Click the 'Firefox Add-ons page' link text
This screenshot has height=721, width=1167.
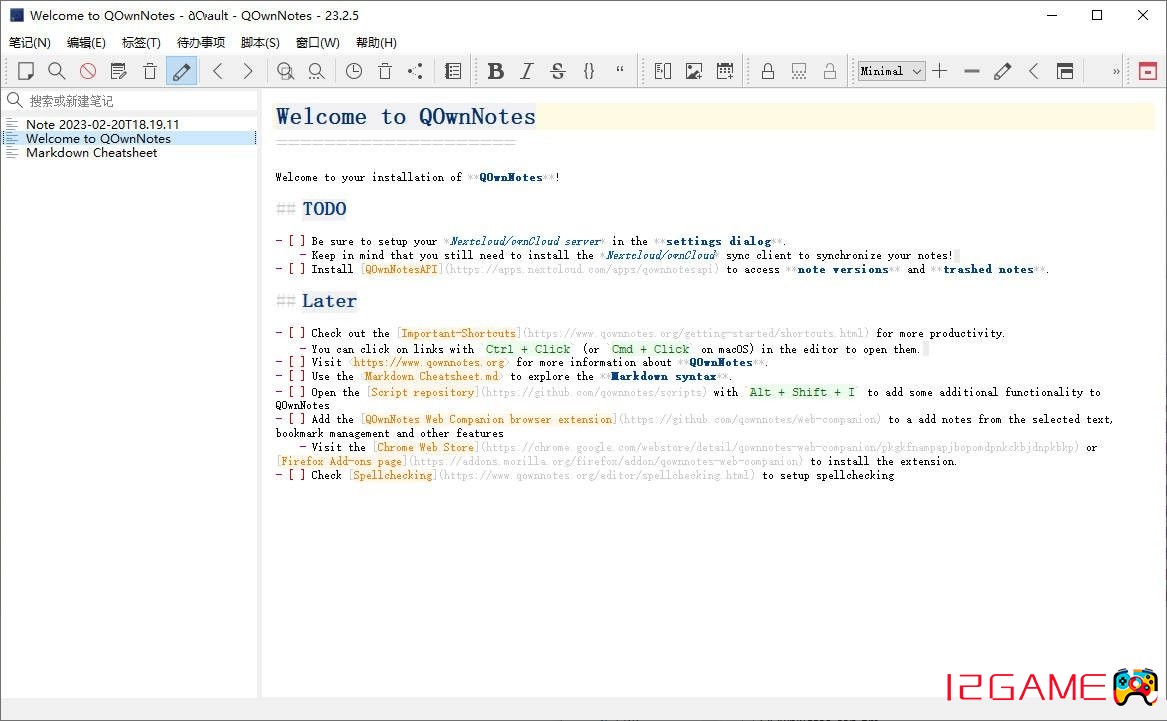coord(342,461)
